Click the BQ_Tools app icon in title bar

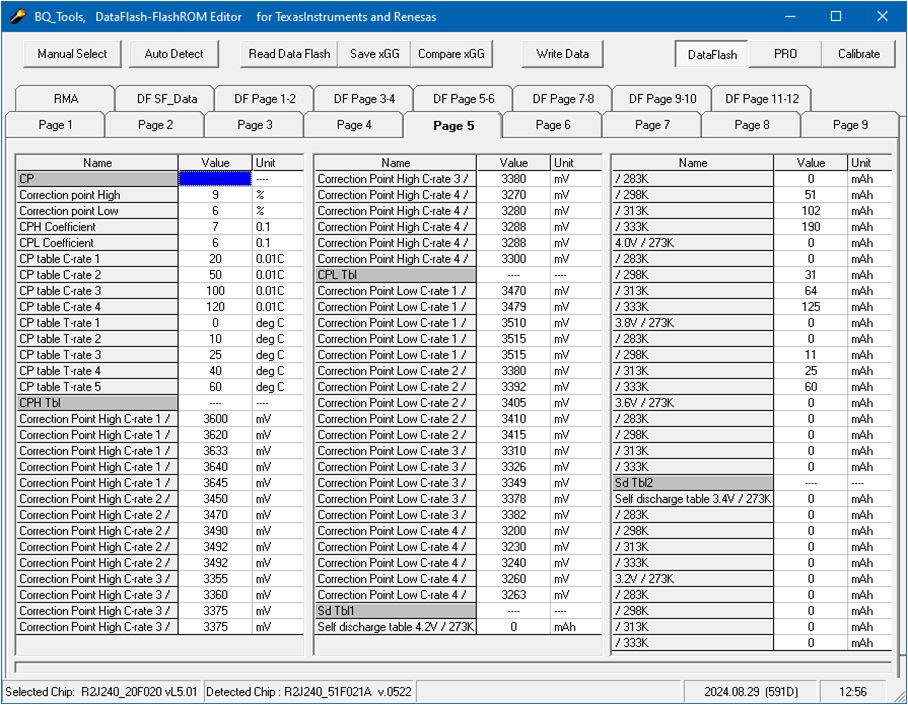tap(18, 16)
